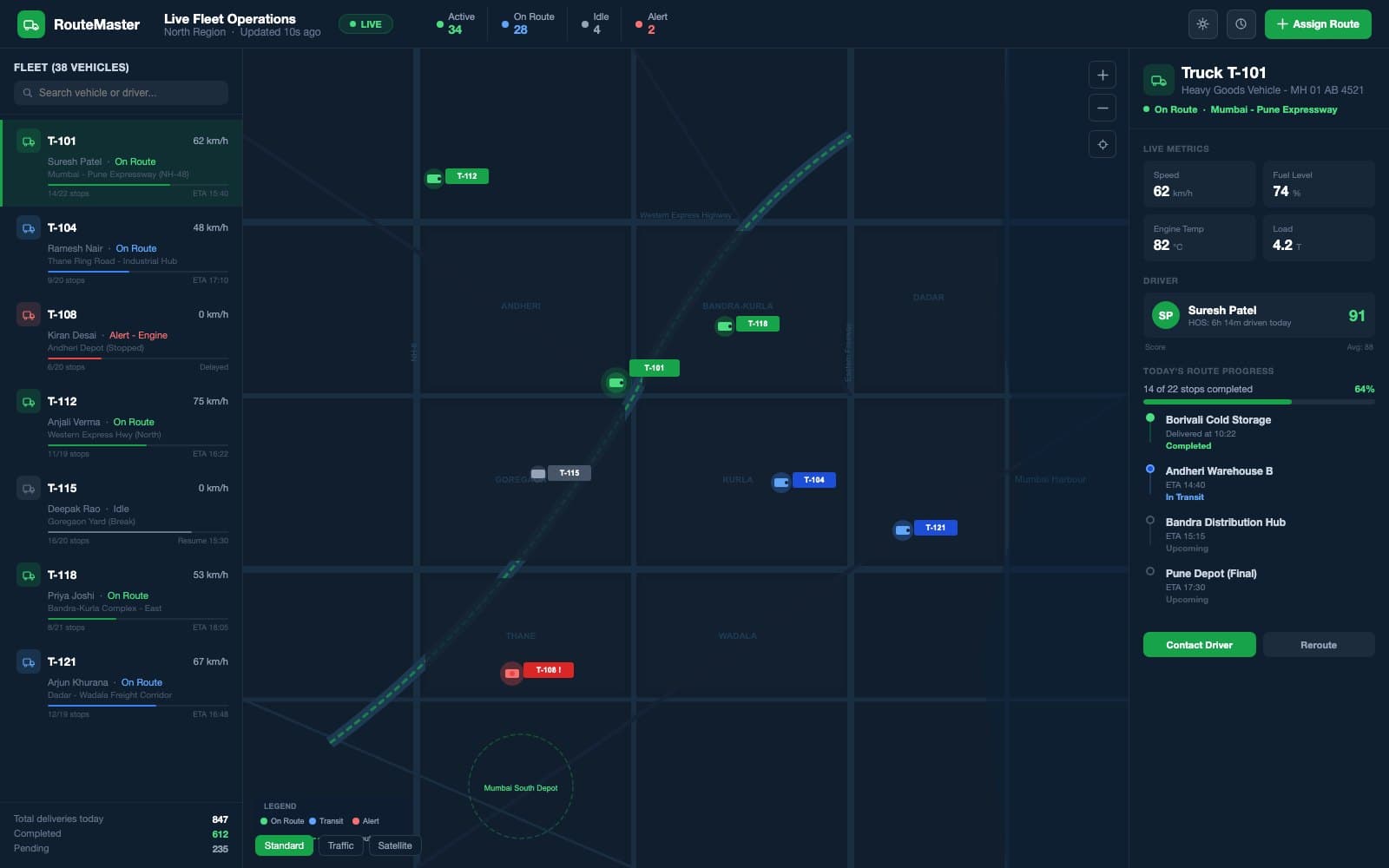This screenshot has height=868, width=1389.
Task: Click the Fuel Level metric card
Action: 1319,184
